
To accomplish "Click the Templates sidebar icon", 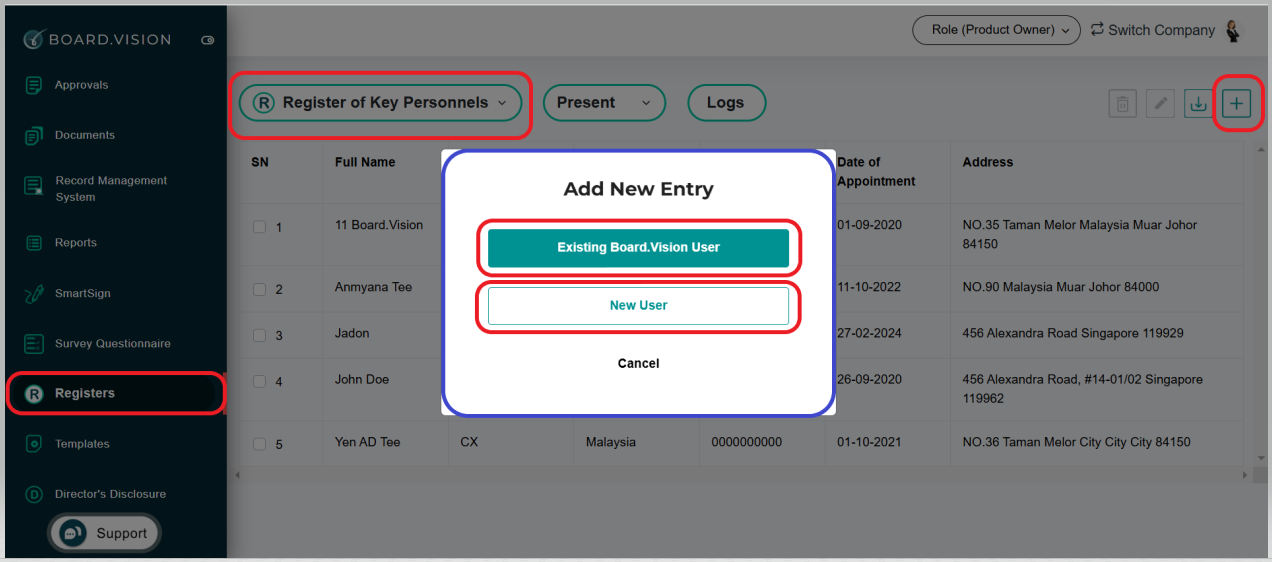I will (34, 443).
